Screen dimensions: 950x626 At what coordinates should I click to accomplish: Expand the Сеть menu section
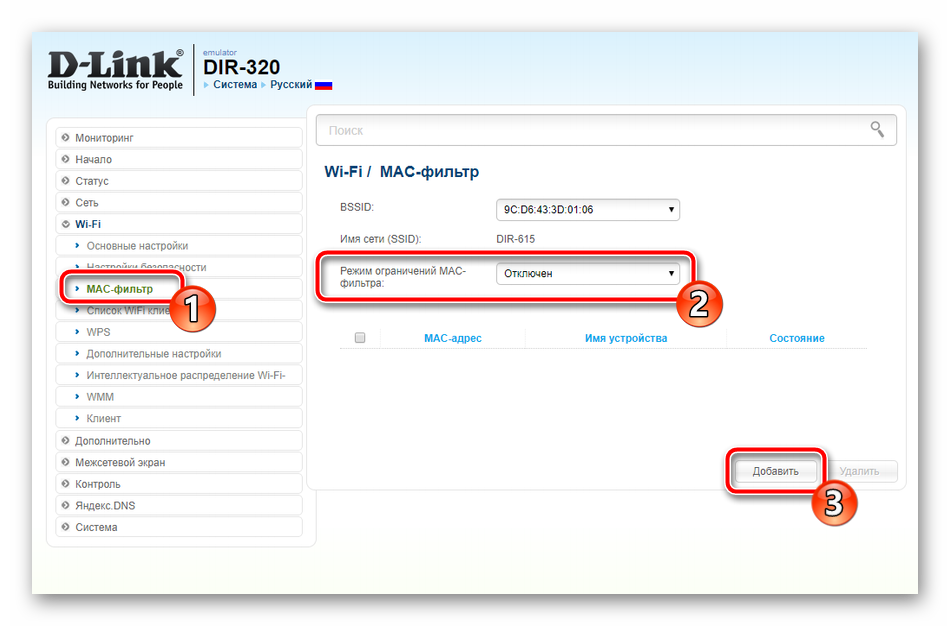(179, 202)
